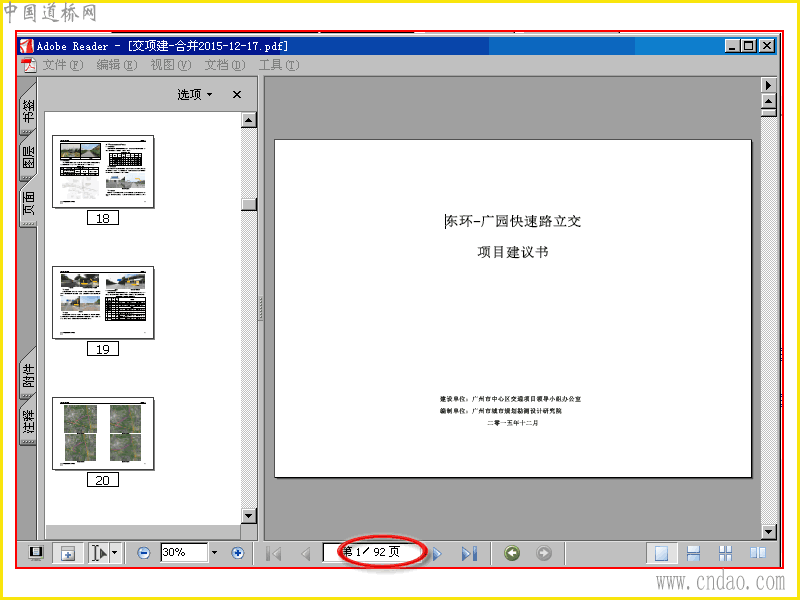Click the thumbnail panel scrollbar handle
The height and width of the screenshot is (600, 800).
click(x=248, y=204)
